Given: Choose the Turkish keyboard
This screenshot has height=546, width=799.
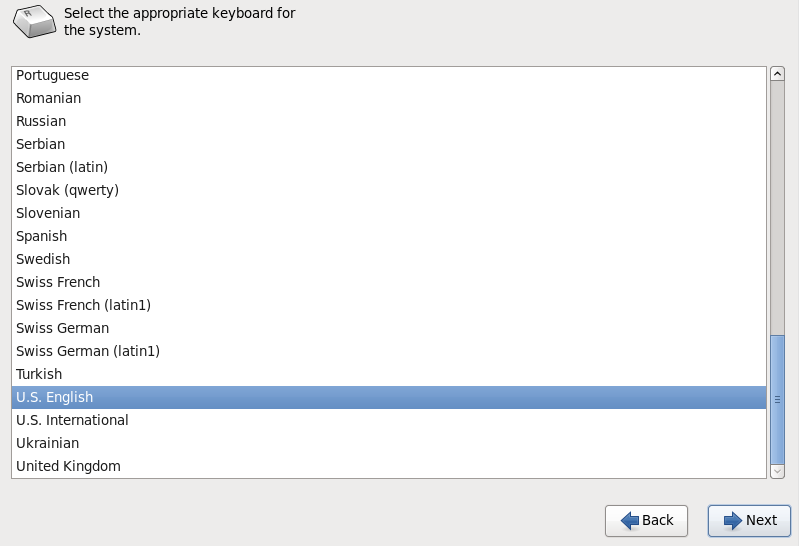Looking at the screenshot, I should [39, 374].
